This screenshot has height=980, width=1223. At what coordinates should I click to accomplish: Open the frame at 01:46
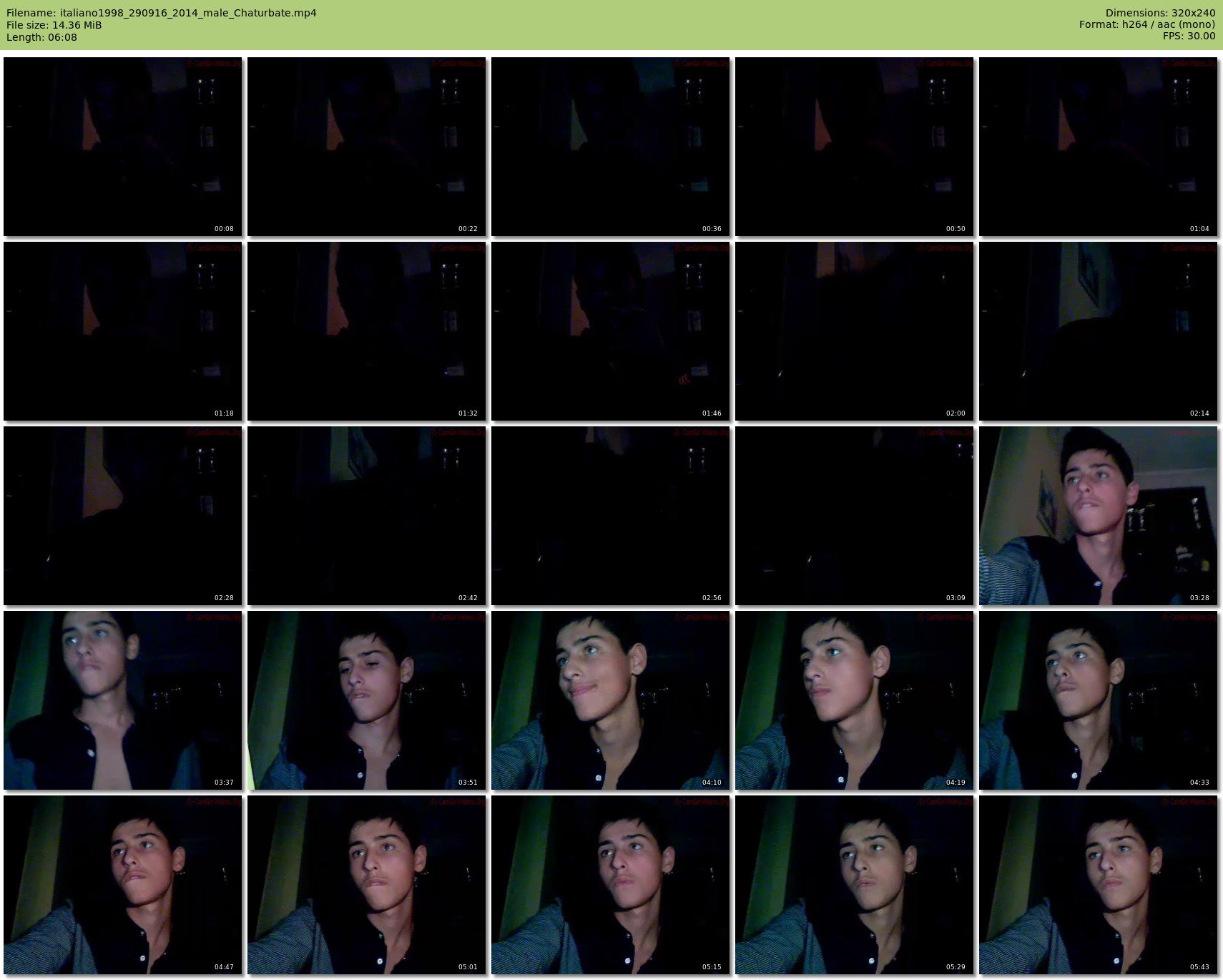pos(611,331)
